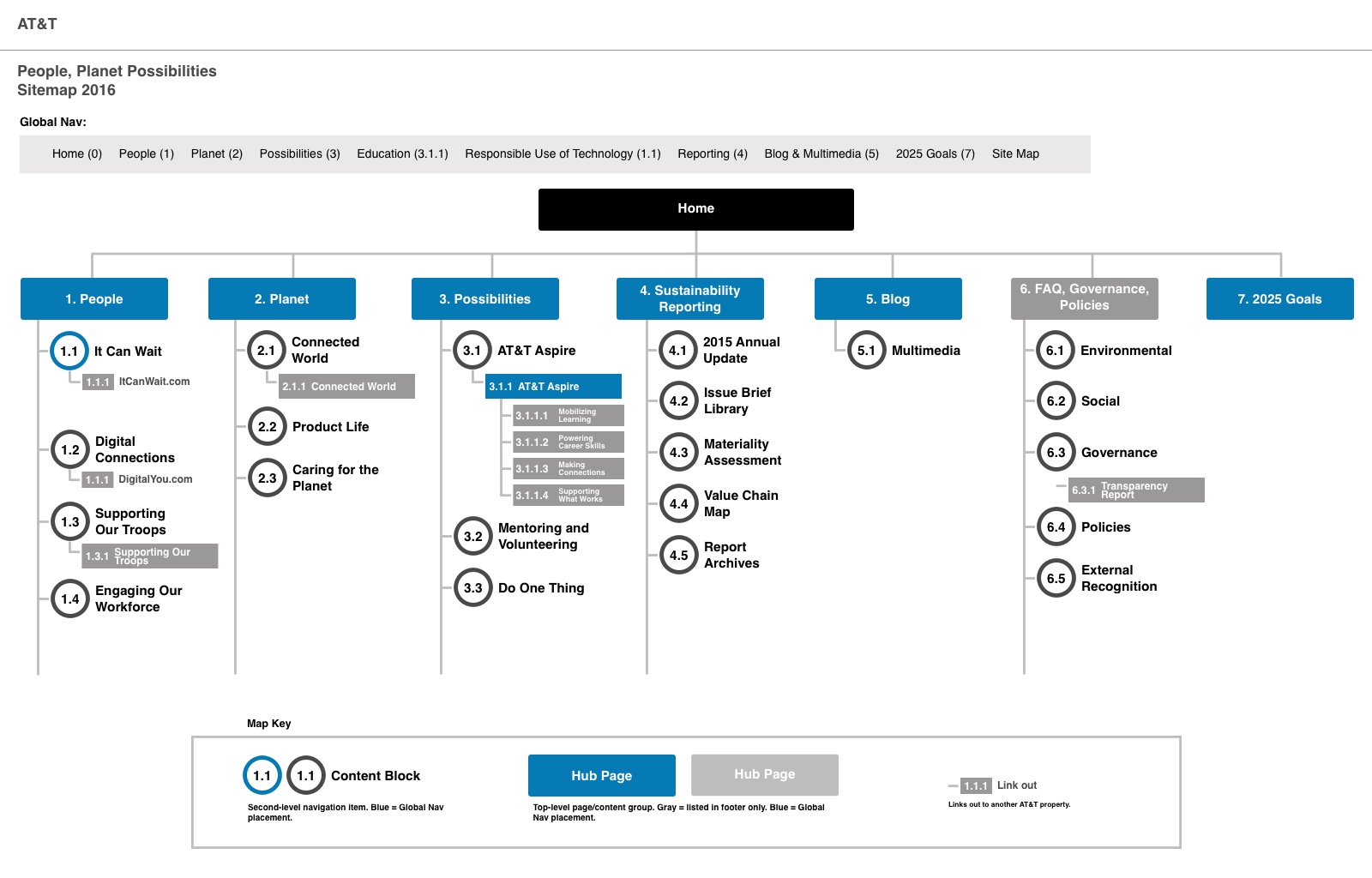Click the 3.2 Mentoring and Volunteering circle
Screen dimensions: 1372x878
pos(473,537)
